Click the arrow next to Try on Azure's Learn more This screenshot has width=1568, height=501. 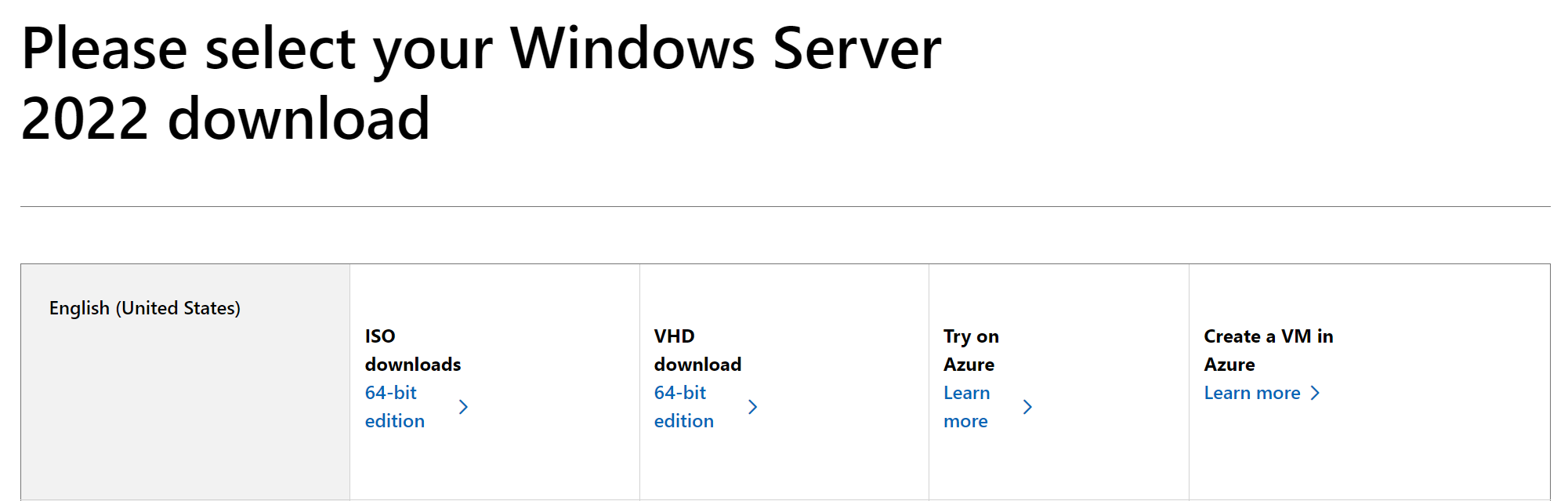click(x=1027, y=407)
